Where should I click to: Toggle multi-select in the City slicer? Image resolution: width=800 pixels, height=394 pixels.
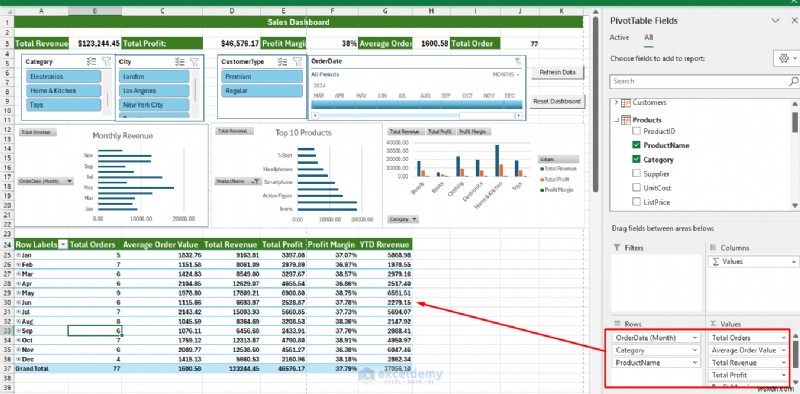(180, 61)
